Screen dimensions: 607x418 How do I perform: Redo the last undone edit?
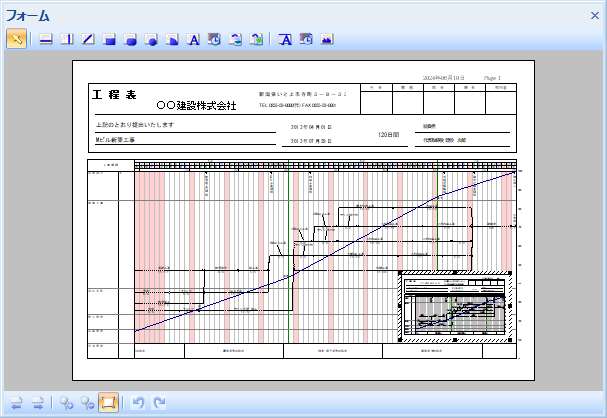(x=159, y=403)
